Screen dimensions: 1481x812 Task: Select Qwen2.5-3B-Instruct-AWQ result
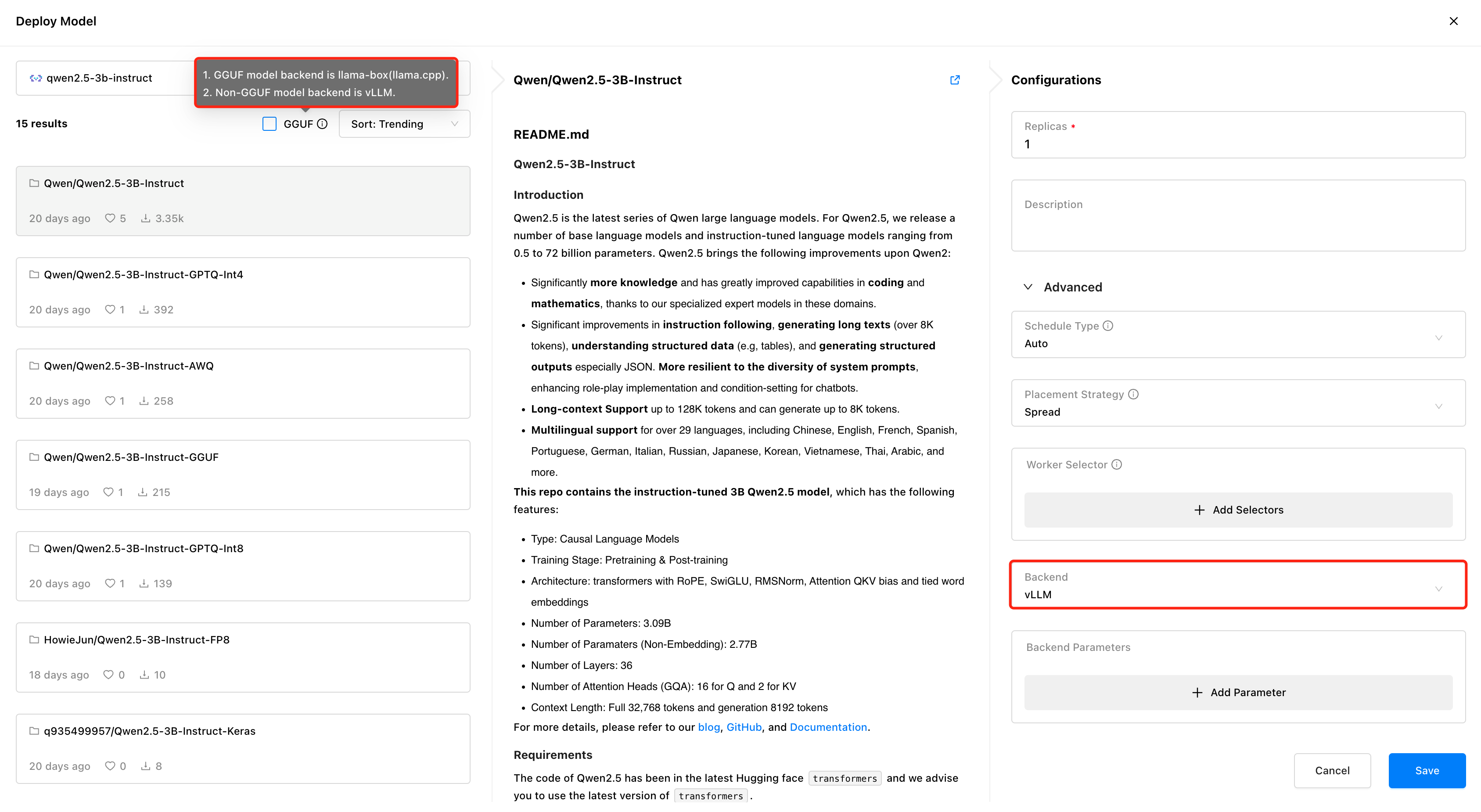243,383
